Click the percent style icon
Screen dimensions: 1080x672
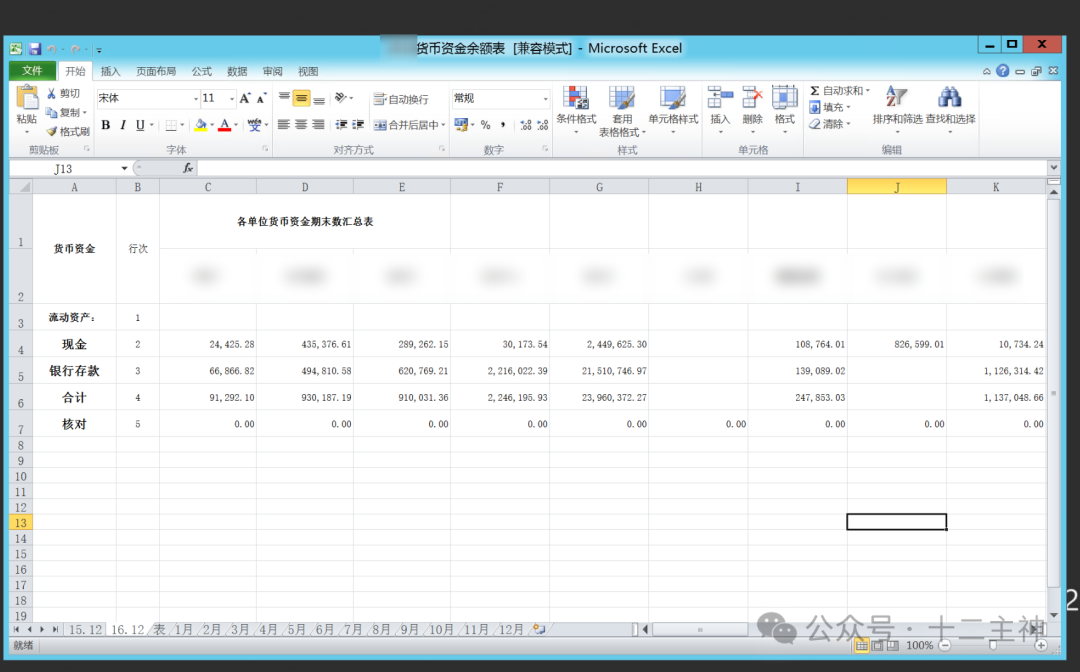point(485,125)
